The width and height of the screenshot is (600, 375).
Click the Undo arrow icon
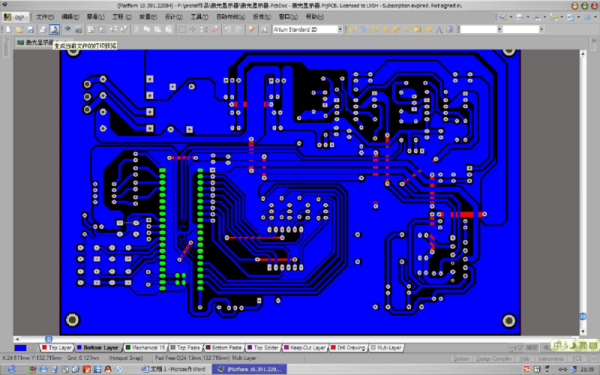point(228,29)
